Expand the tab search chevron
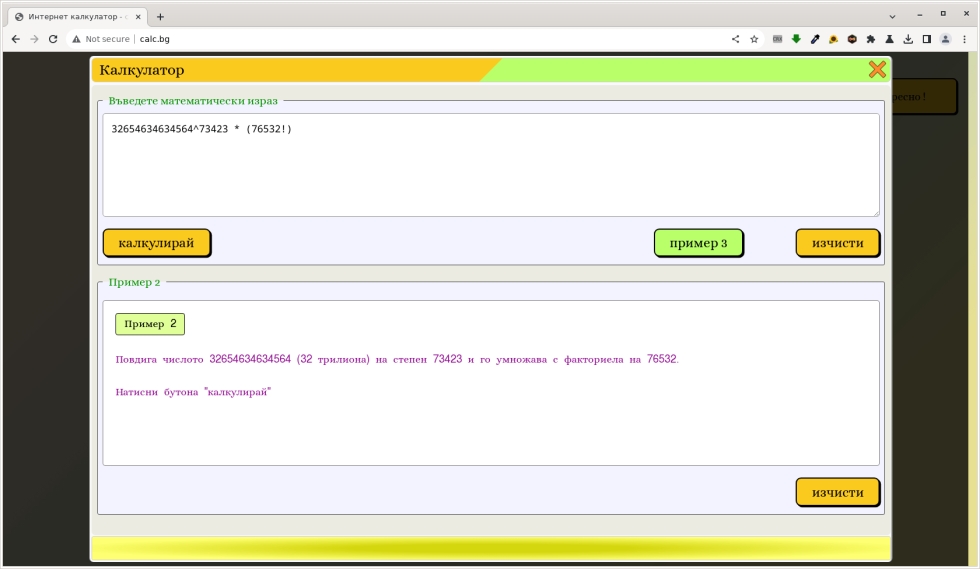Image resolution: width=980 pixels, height=569 pixels. click(x=893, y=16)
